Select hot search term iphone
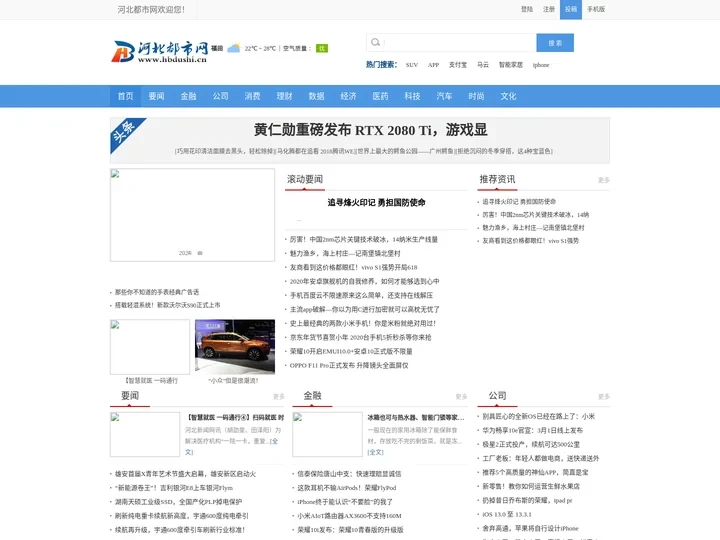Screen dimensions: 720x540 541,65
